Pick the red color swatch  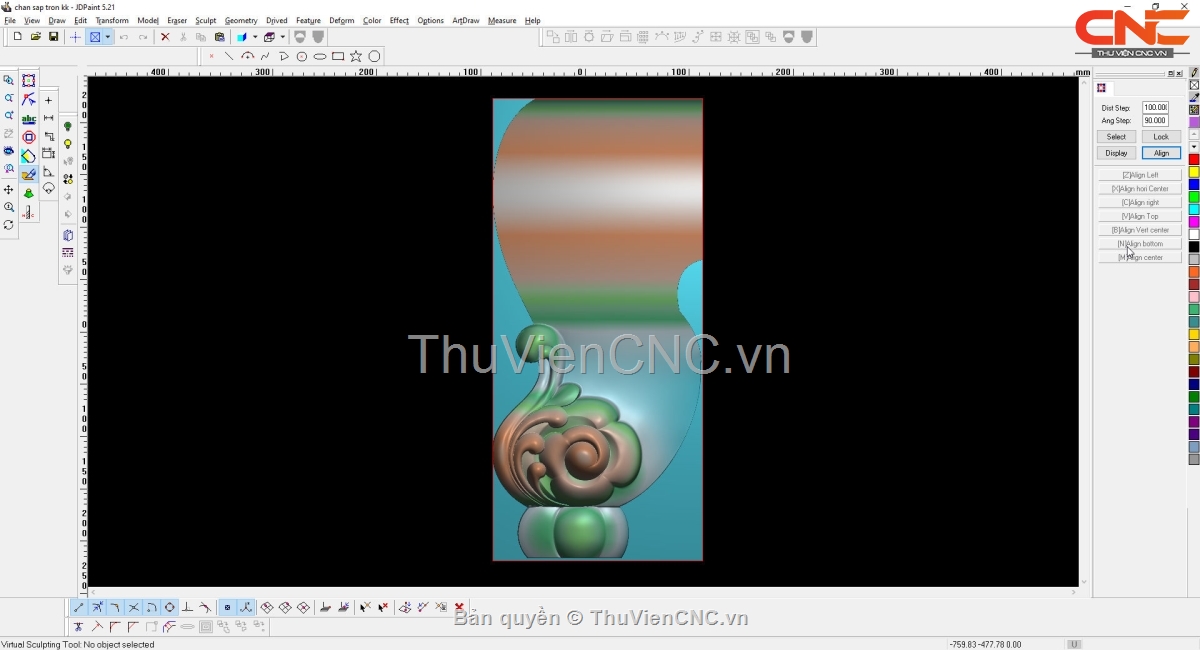click(1194, 160)
